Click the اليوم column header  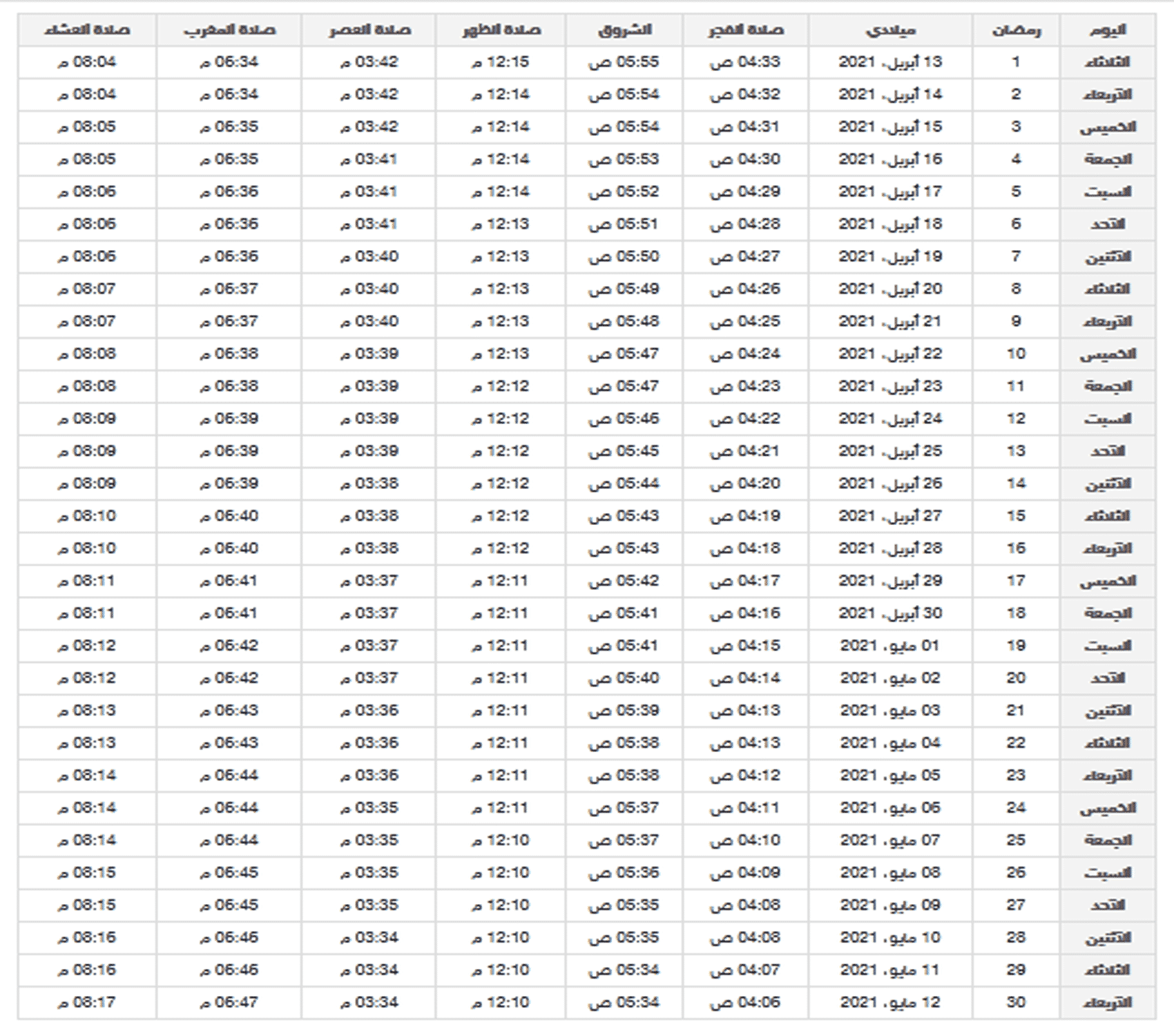(1108, 30)
